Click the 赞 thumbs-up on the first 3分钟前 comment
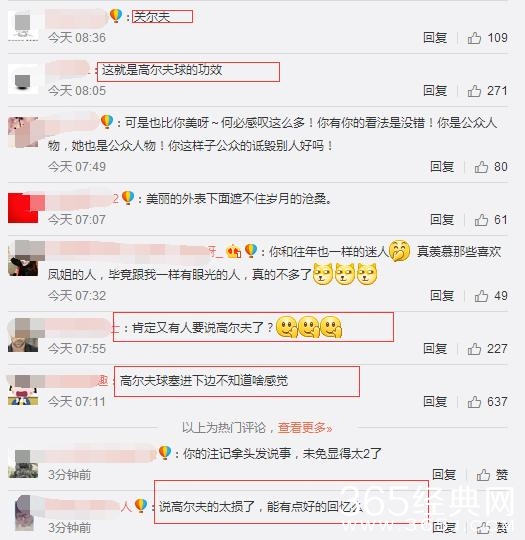 483,475
